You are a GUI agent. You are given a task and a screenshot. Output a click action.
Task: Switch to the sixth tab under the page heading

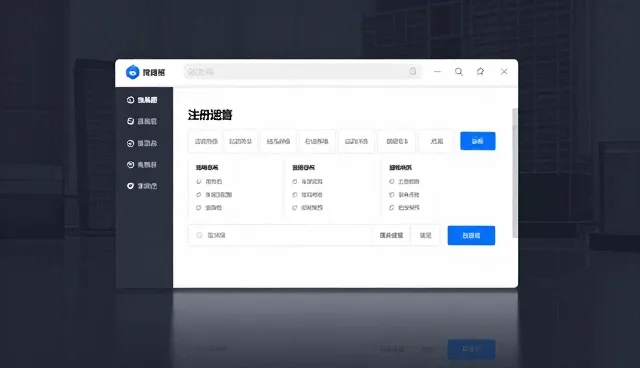[x=397, y=141]
